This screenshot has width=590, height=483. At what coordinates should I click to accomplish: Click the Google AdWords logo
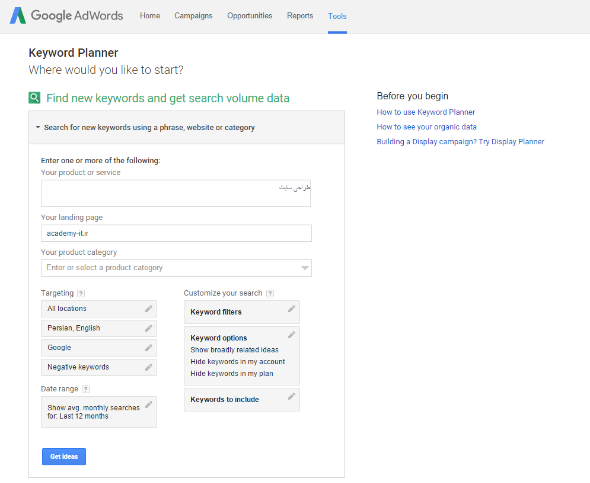click(x=66, y=15)
